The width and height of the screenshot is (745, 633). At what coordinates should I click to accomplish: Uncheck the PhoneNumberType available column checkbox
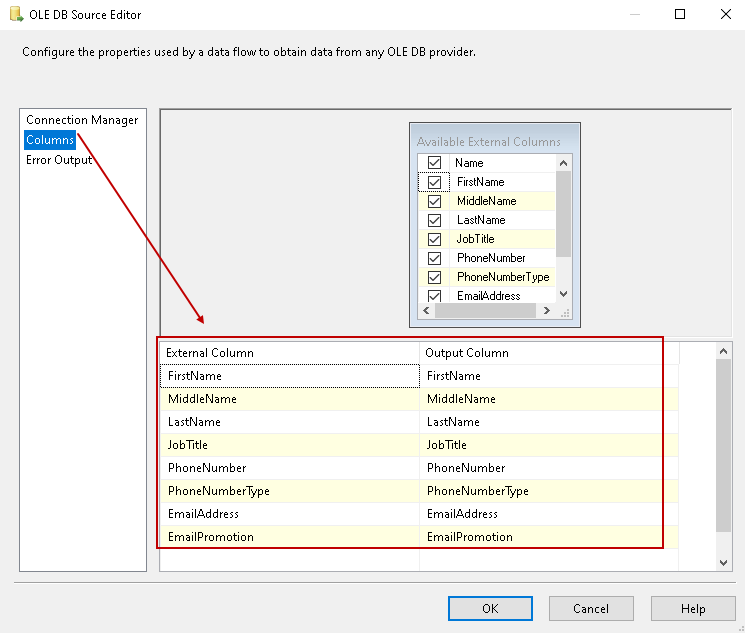pos(434,277)
